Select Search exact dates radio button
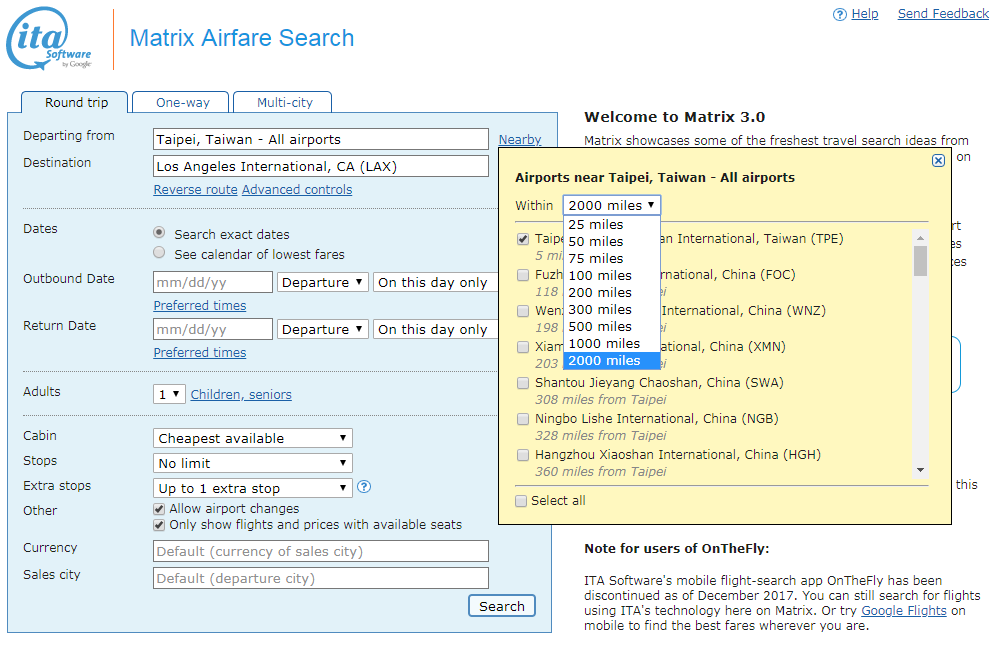 click(159, 233)
